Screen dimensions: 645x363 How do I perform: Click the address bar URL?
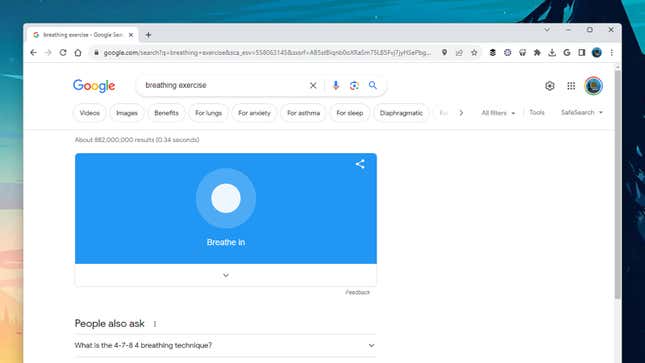pos(267,53)
